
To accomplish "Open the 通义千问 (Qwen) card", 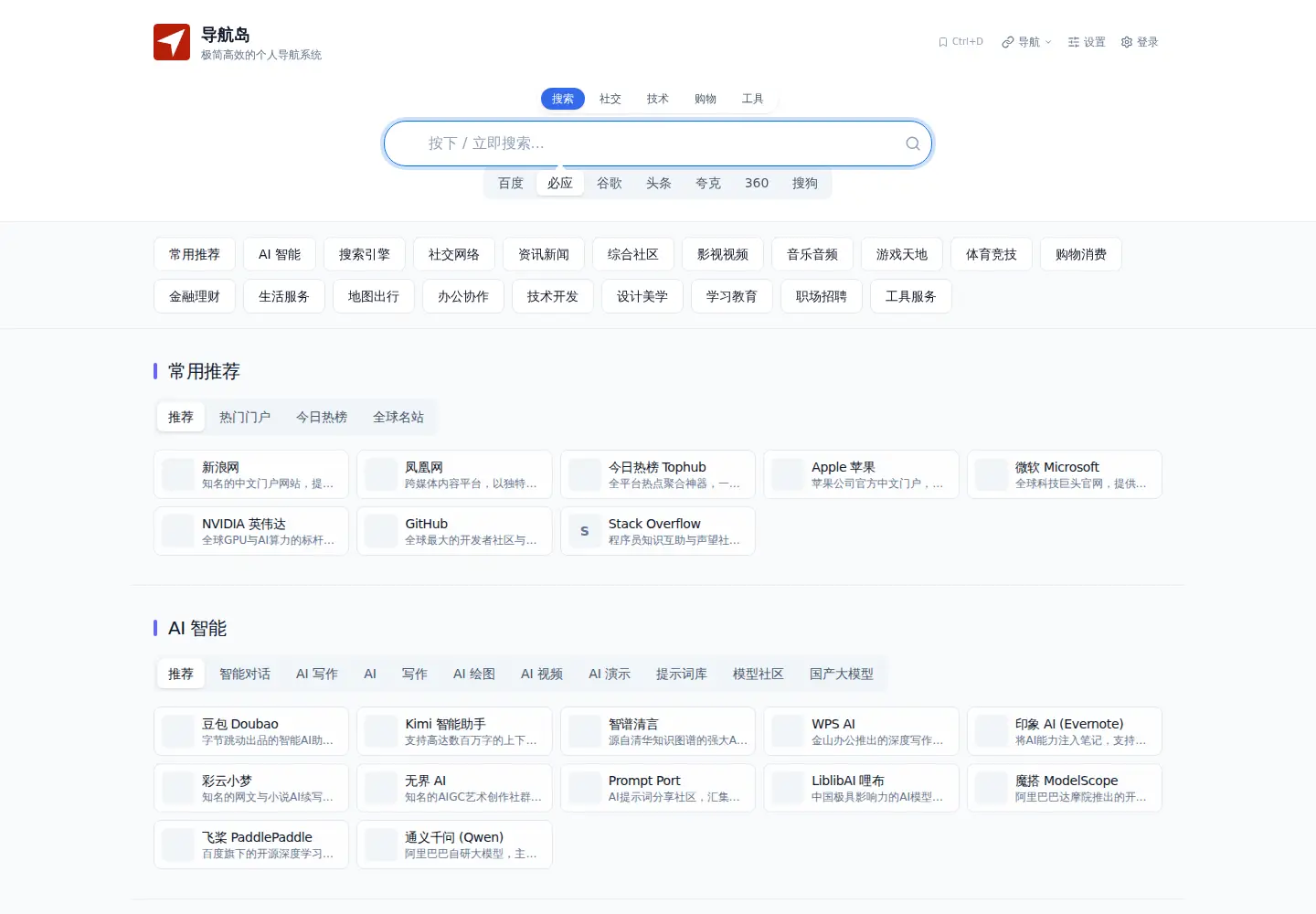I will tap(454, 845).
